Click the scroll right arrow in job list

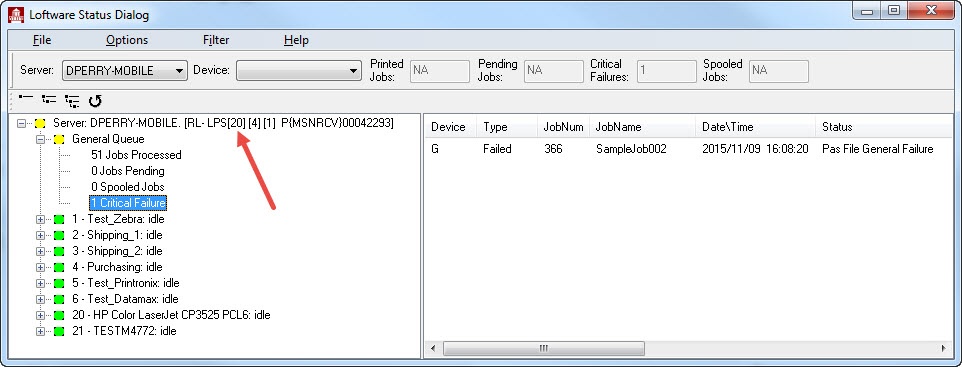point(944,349)
